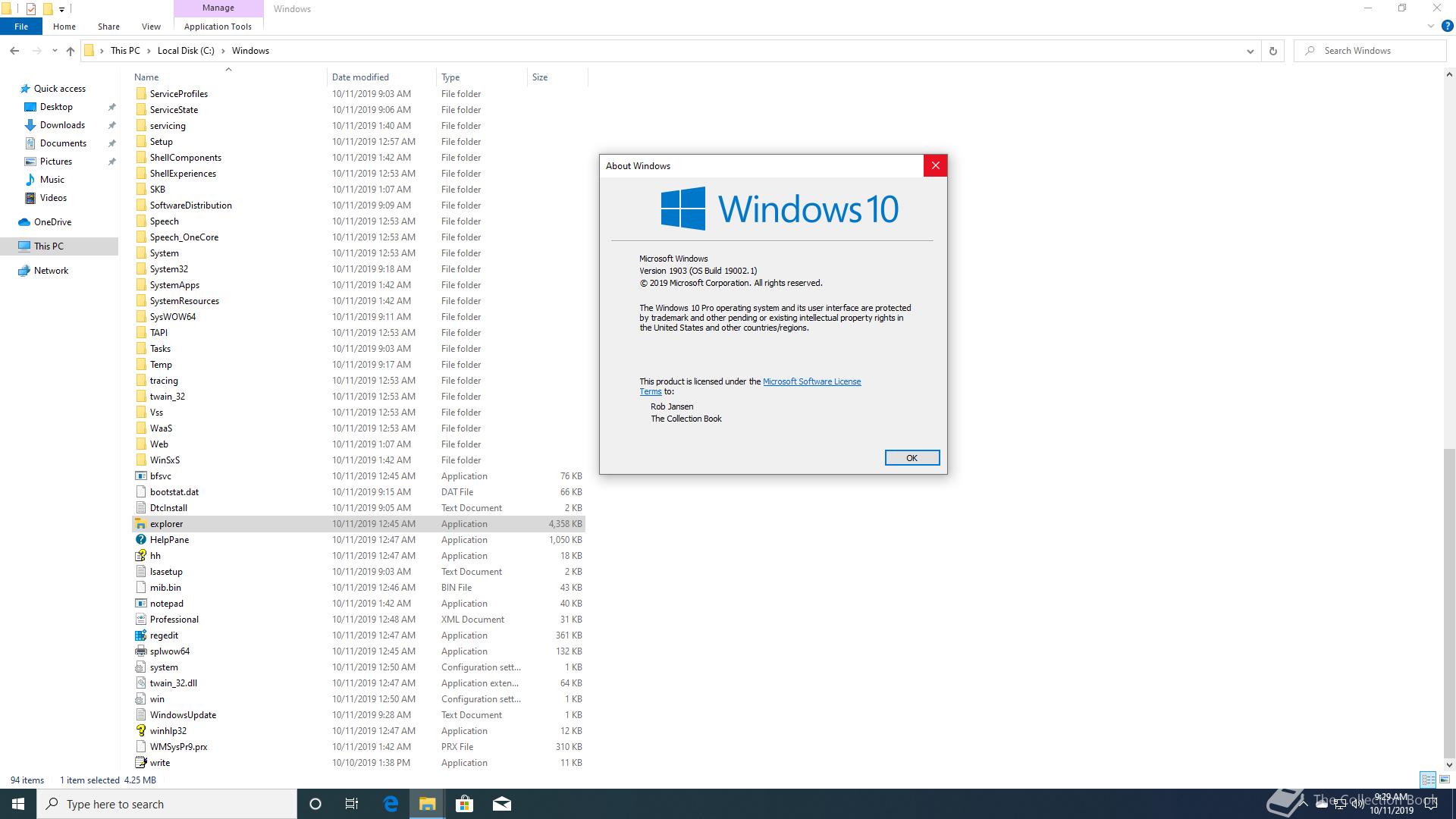The height and width of the screenshot is (819, 1456).
Task: Open the address bar history dropdown
Action: pos(1250,51)
